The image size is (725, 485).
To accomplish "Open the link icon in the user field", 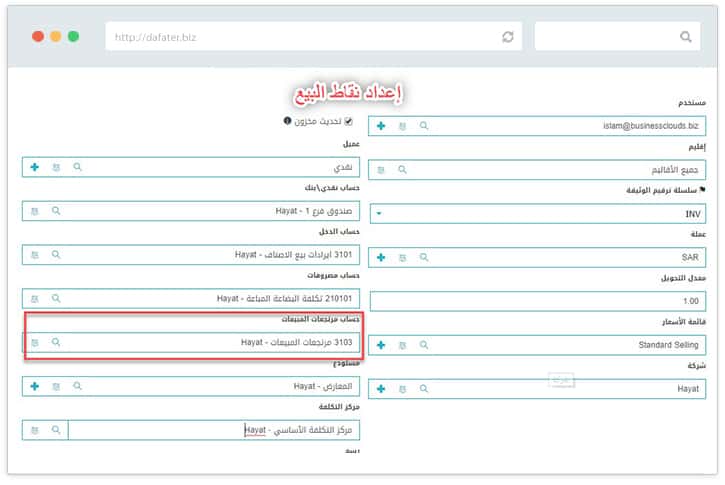I will 402,126.
